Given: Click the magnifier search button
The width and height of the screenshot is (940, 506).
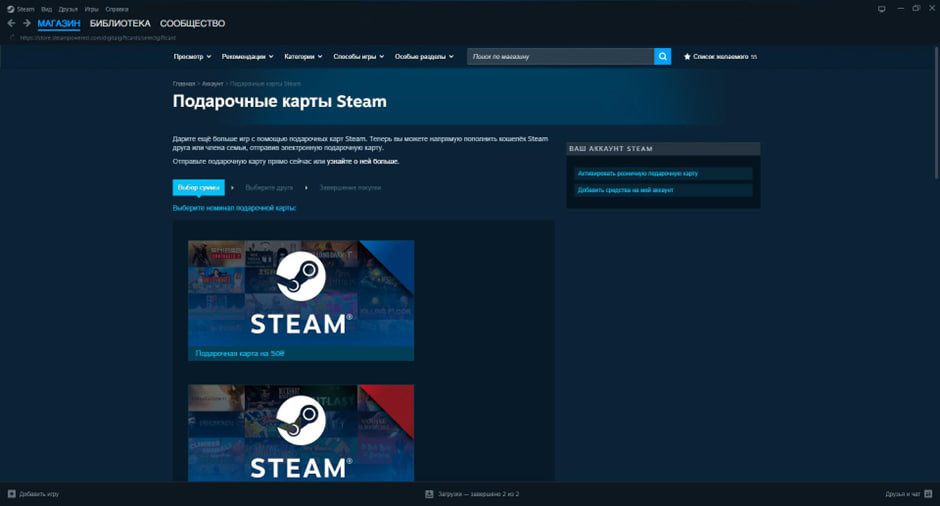Looking at the screenshot, I should tap(662, 56).
